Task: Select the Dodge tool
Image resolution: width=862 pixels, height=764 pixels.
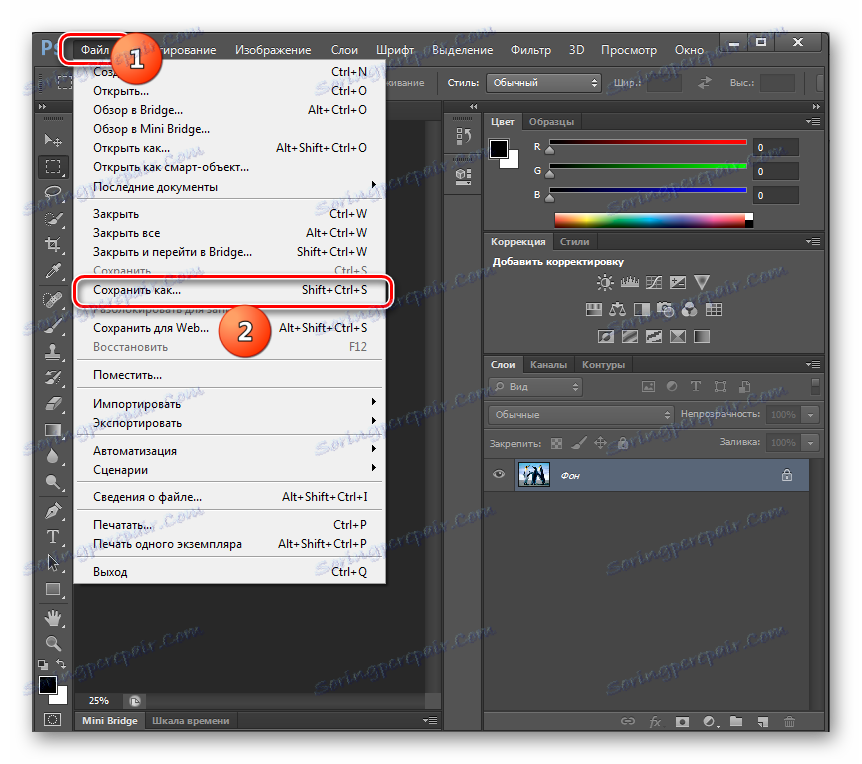Action: (53, 482)
